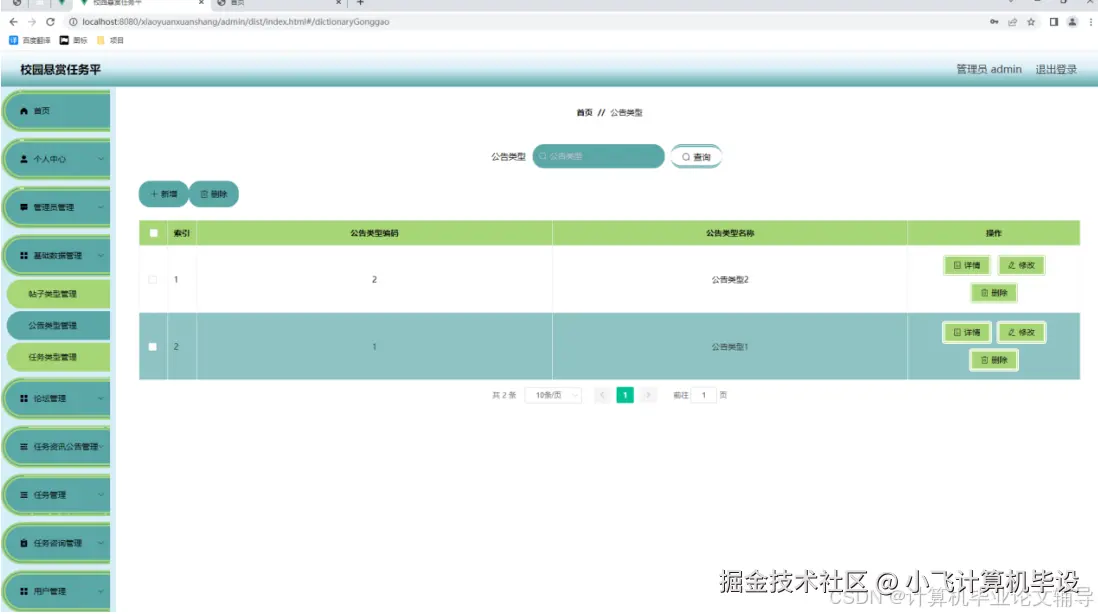Click the clipboard icon of 任务咨询管理

pos(24,543)
